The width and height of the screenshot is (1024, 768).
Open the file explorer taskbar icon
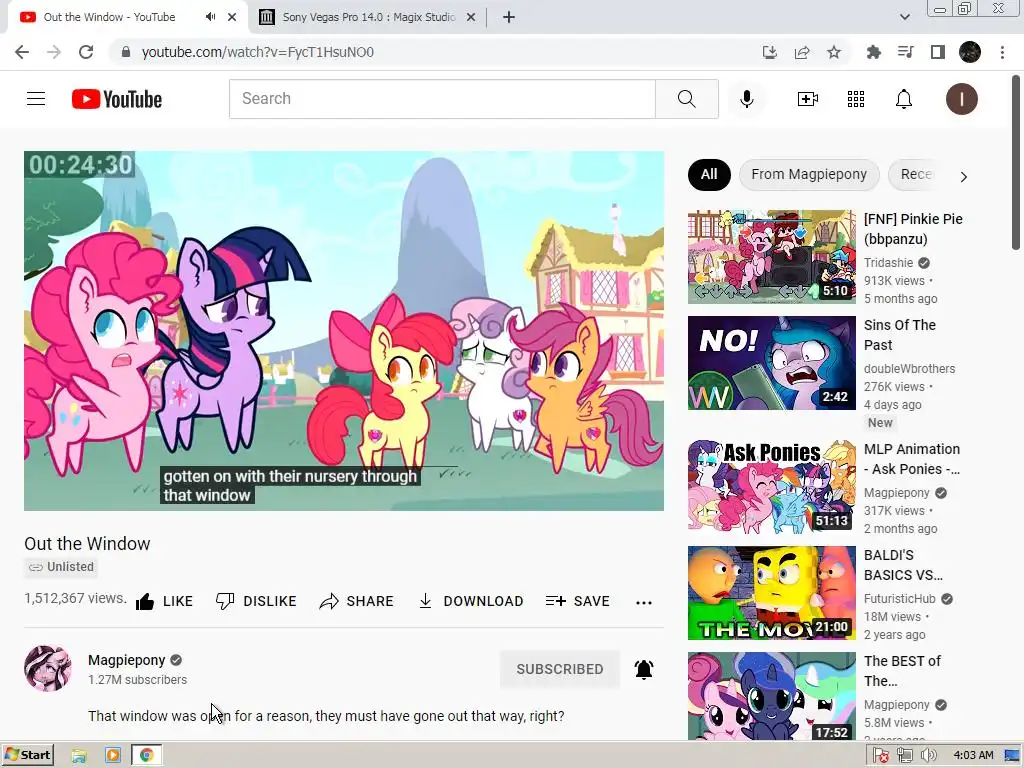coord(79,756)
